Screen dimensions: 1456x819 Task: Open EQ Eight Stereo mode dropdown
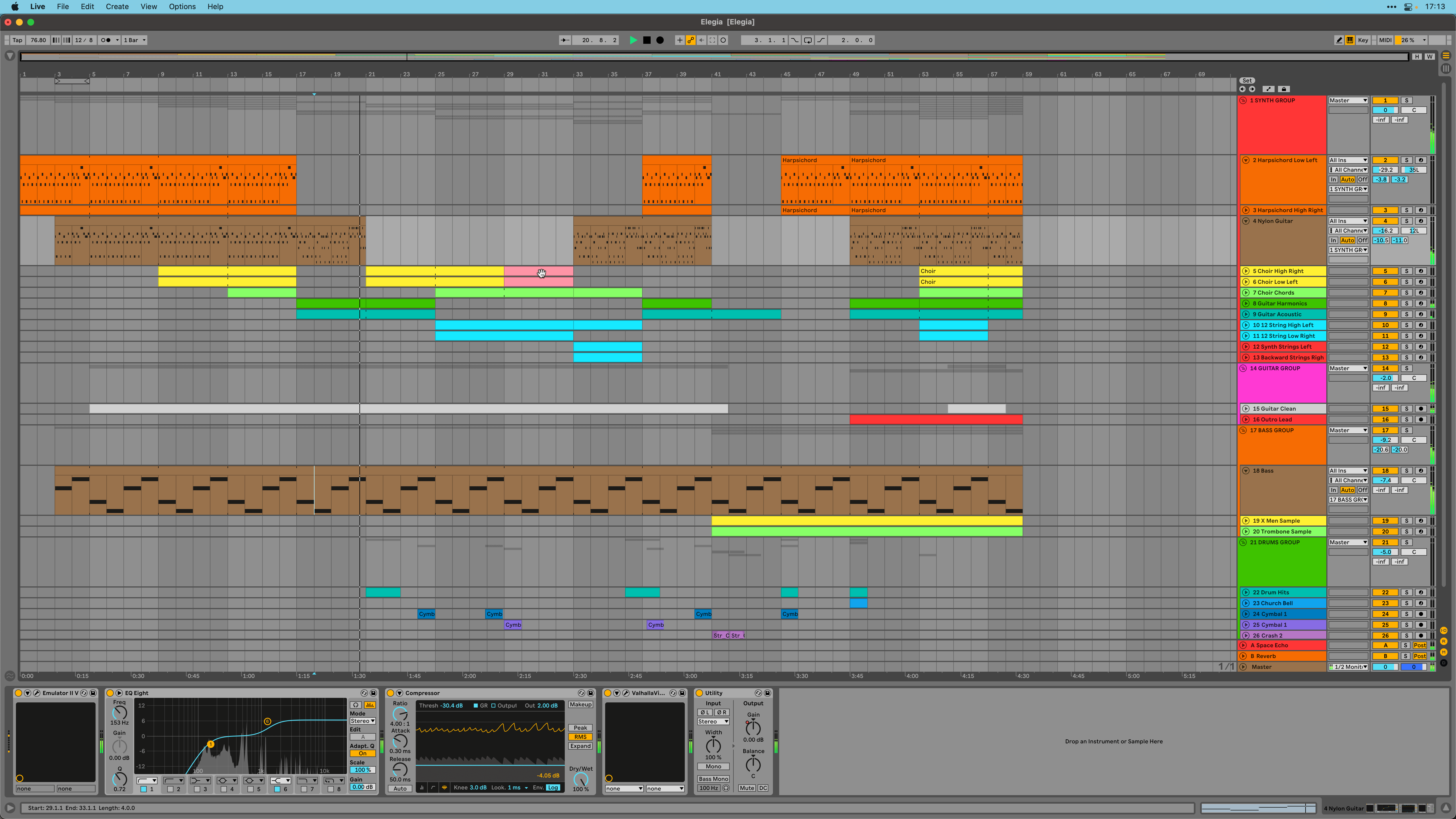tap(362, 721)
